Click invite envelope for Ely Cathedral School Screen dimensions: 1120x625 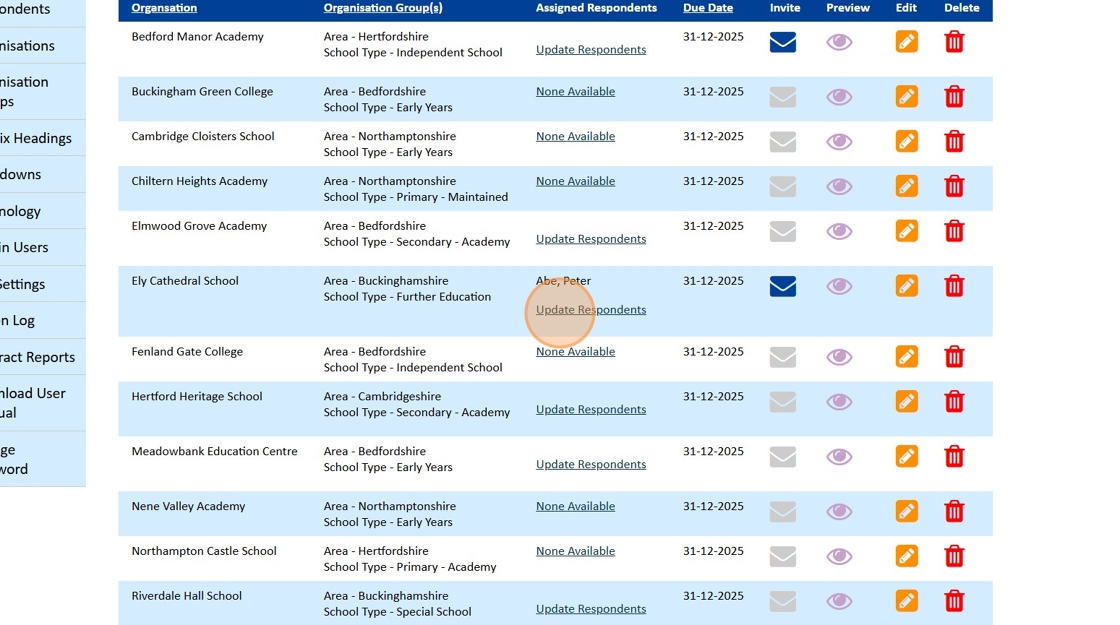[783, 286]
